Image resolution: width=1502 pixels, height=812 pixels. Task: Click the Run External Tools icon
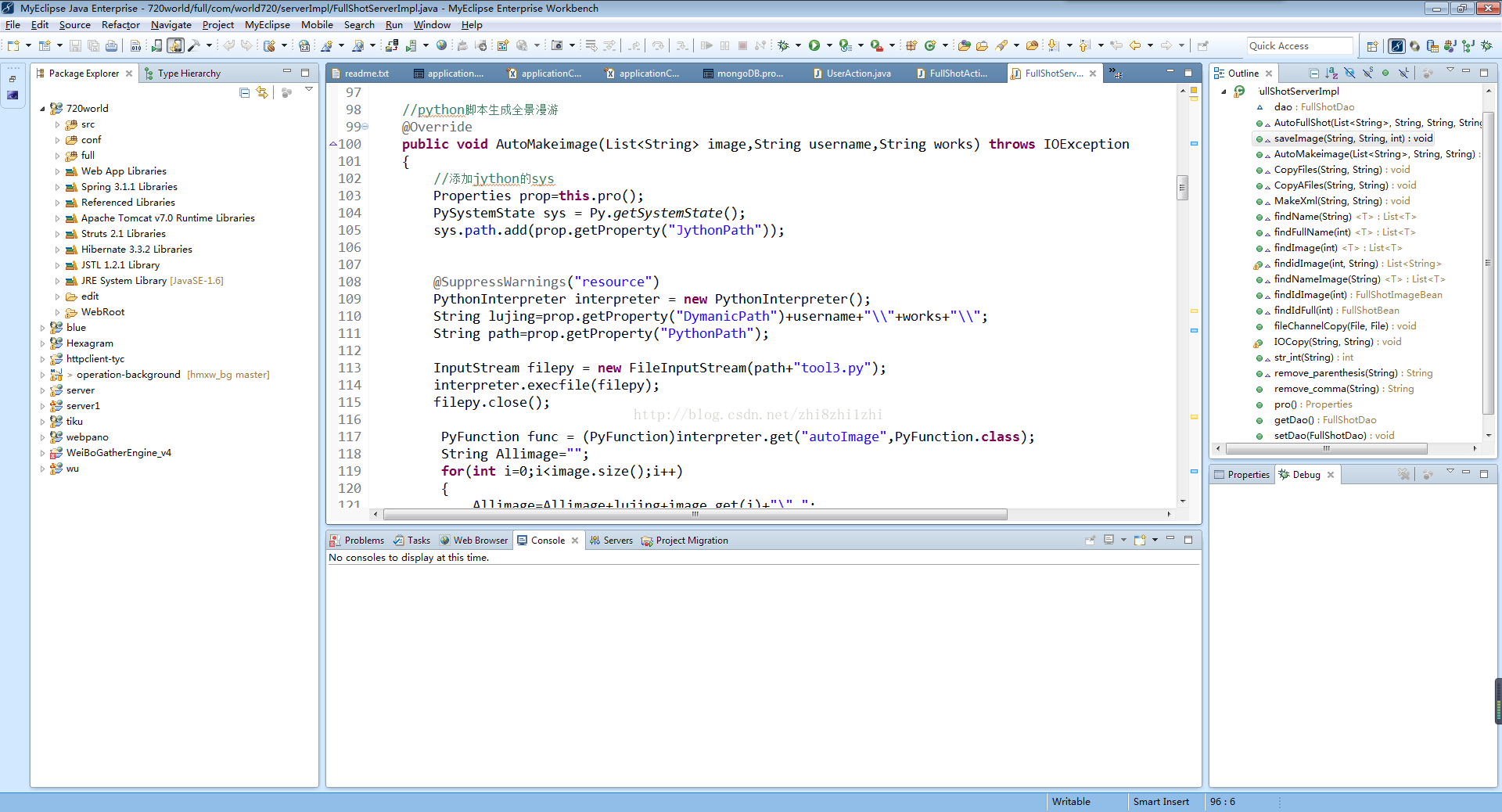877,45
